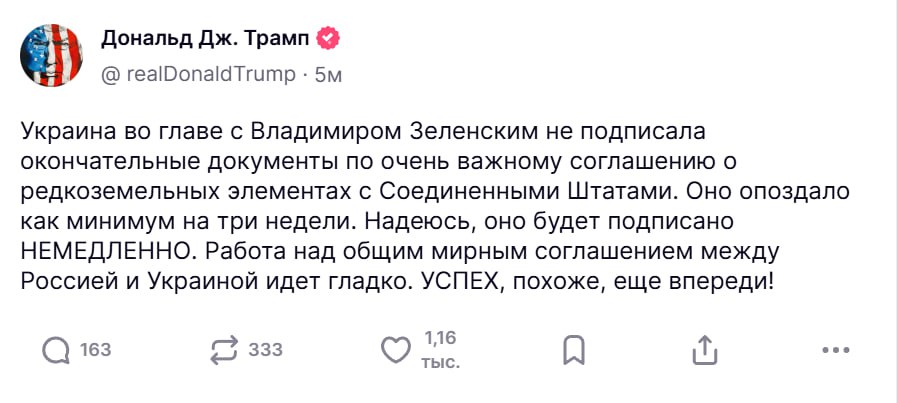
Task: Click the 5м post timestamp
Action: point(328,74)
